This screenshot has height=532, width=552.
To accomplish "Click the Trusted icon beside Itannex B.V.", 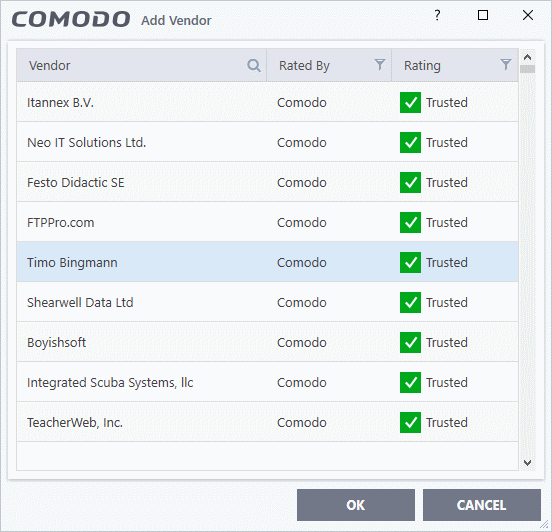I will click(410, 102).
